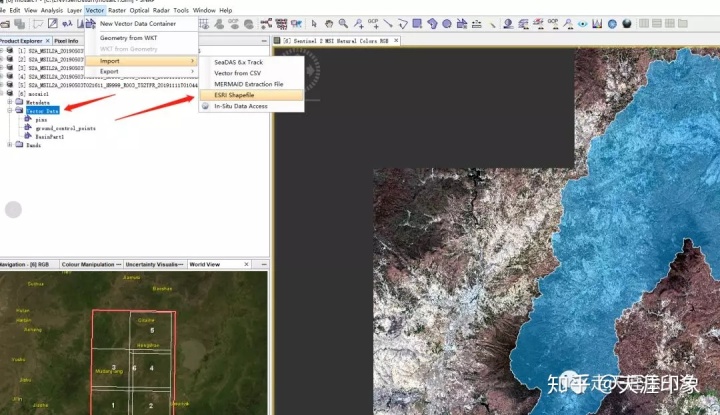Close the Product Explorer tab
Viewport: 720px width, 415px height.
coord(48,41)
